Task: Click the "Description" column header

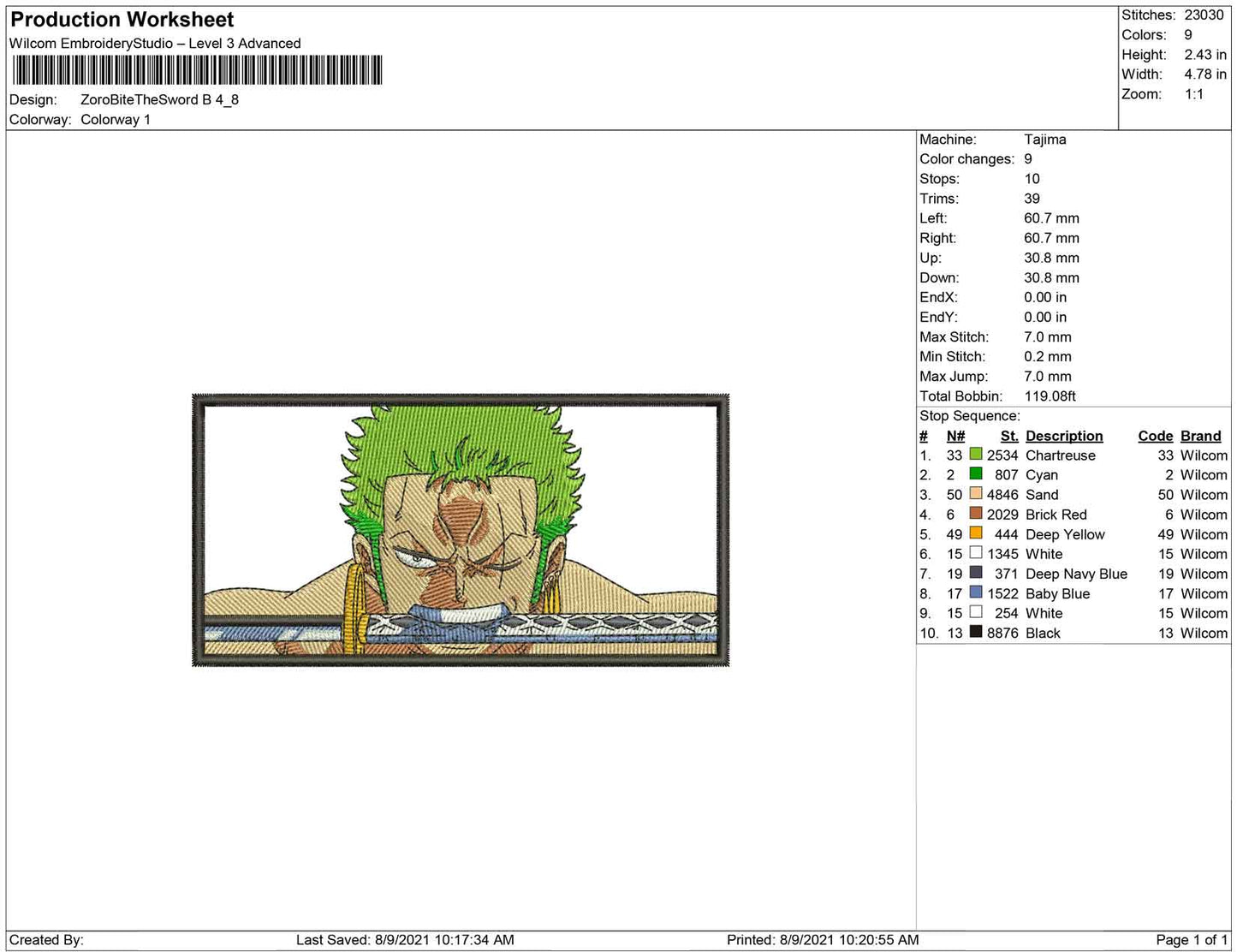Action: 1064,436
